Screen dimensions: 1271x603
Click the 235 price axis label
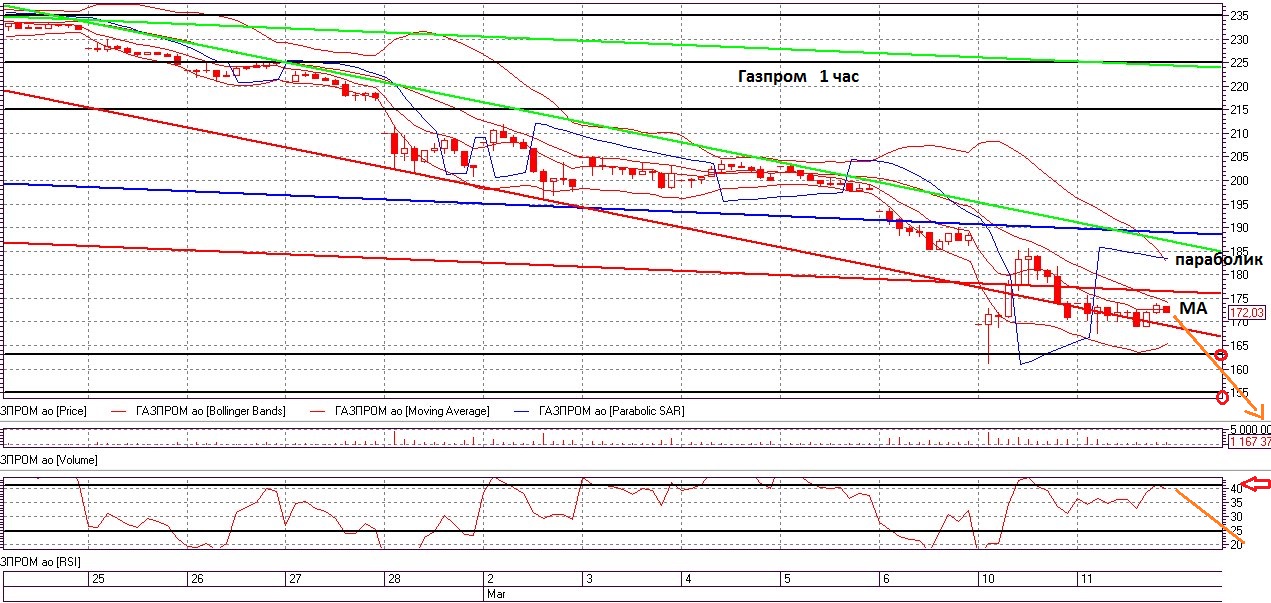coord(1239,16)
